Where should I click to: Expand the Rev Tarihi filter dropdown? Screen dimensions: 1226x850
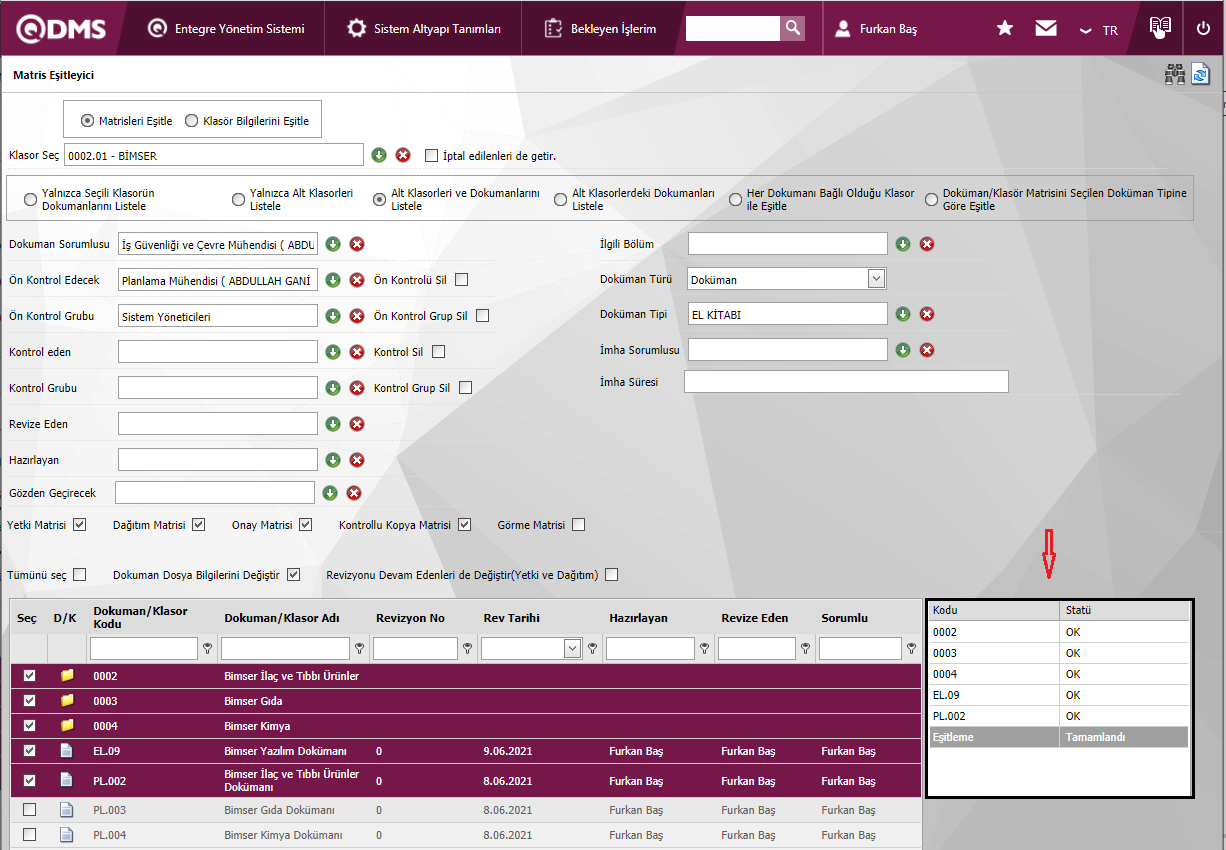coord(572,649)
